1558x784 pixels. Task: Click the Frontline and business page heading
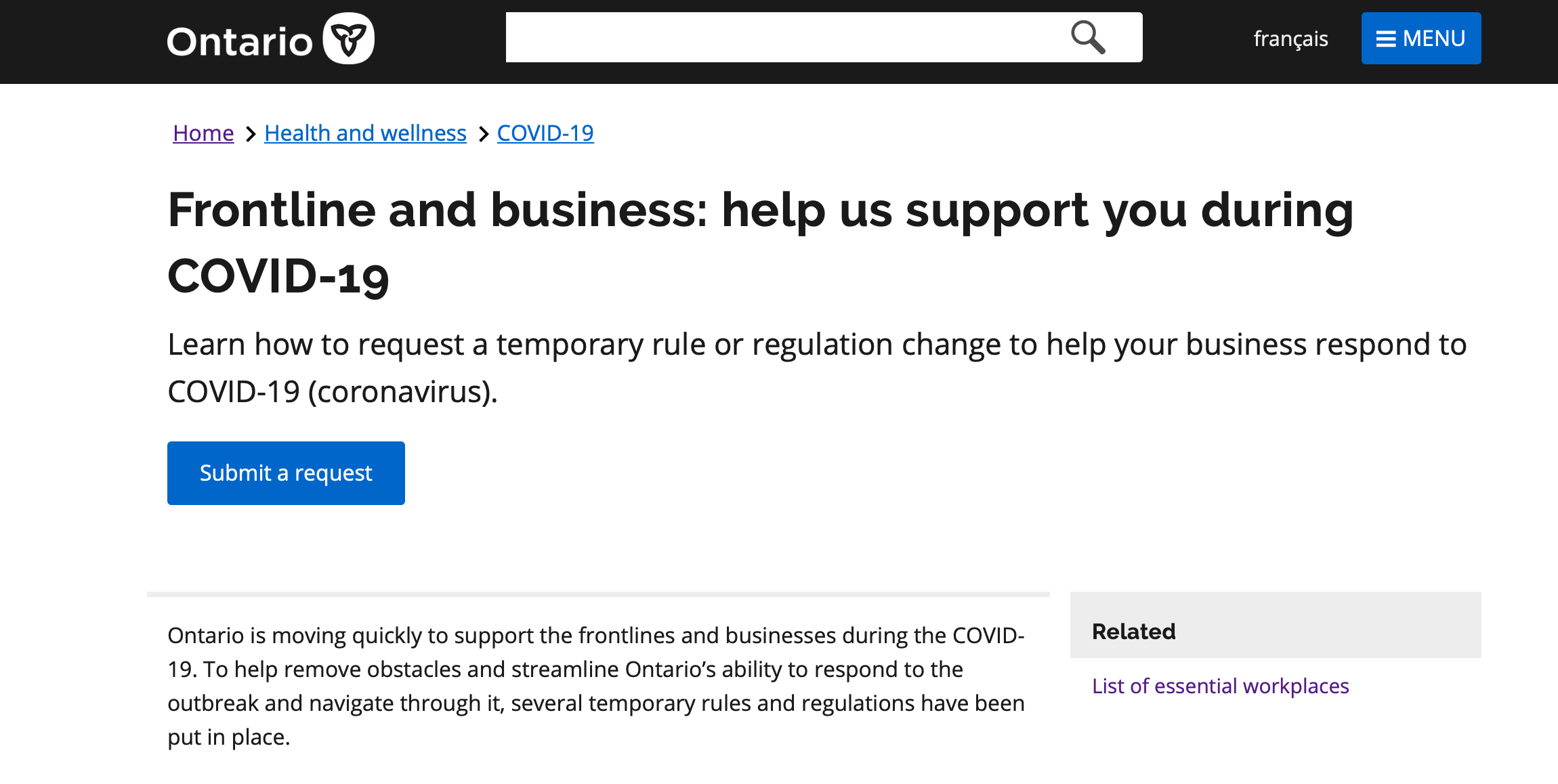[x=760, y=242]
